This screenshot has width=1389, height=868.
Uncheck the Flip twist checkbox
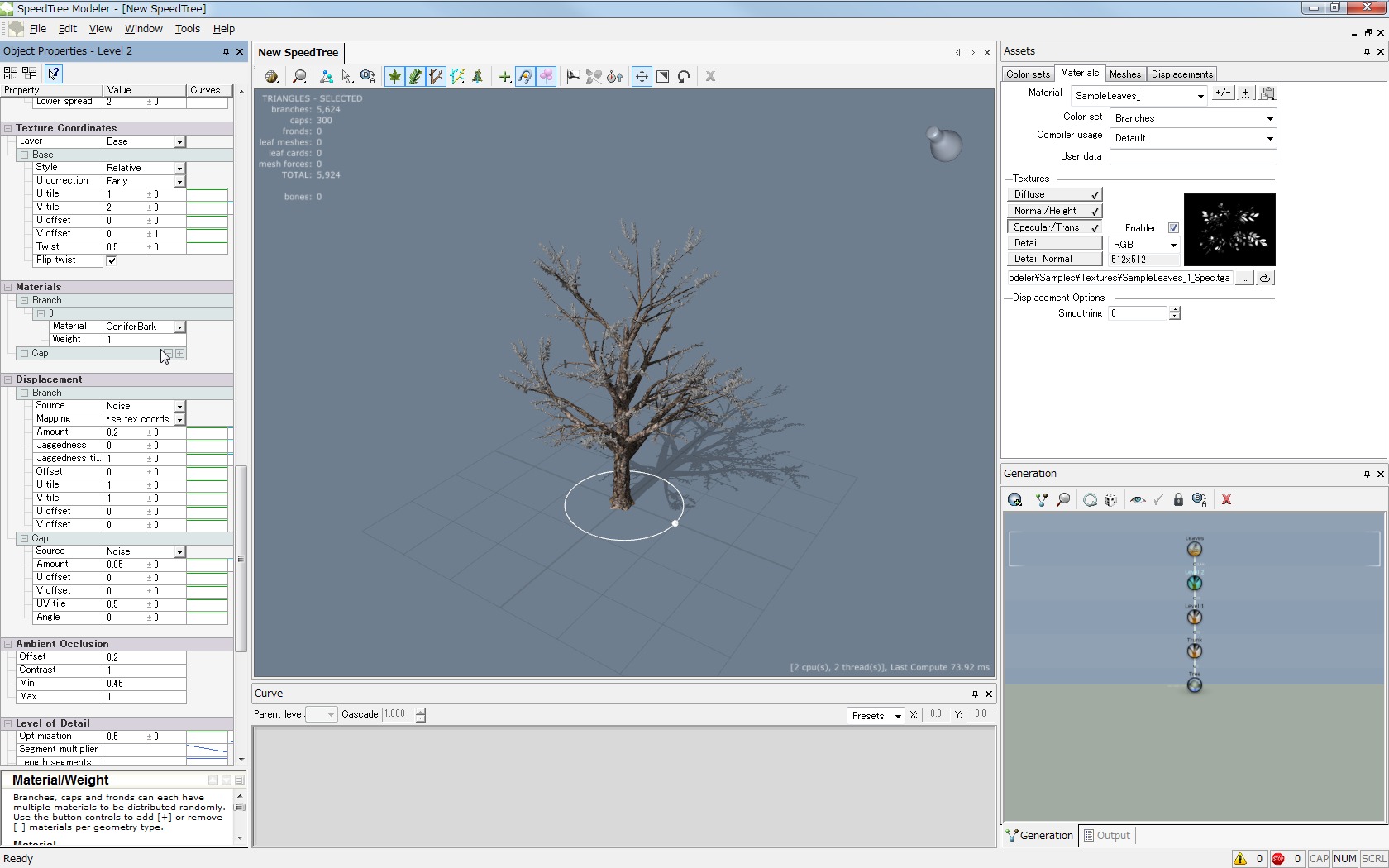[112, 260]
